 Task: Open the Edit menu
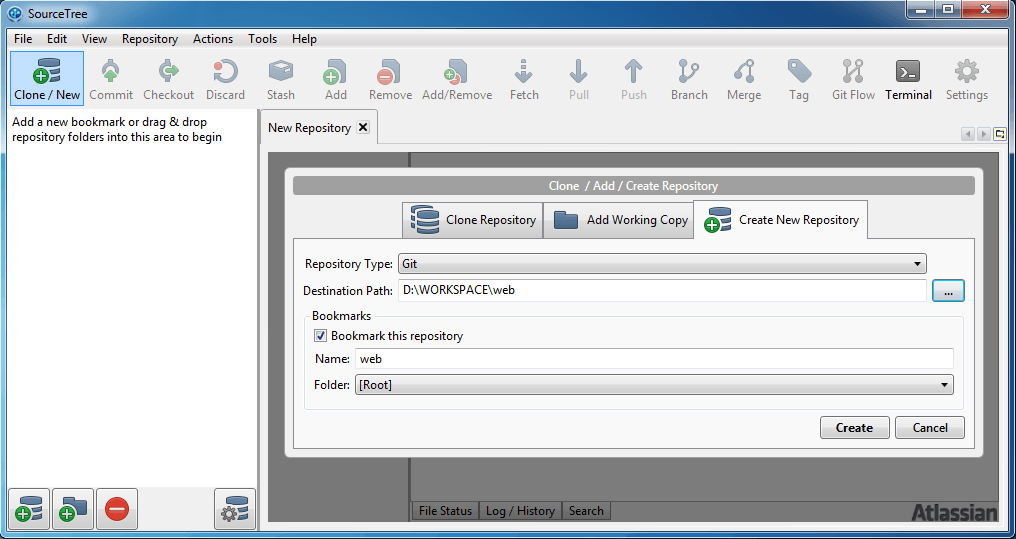(56, 39)
